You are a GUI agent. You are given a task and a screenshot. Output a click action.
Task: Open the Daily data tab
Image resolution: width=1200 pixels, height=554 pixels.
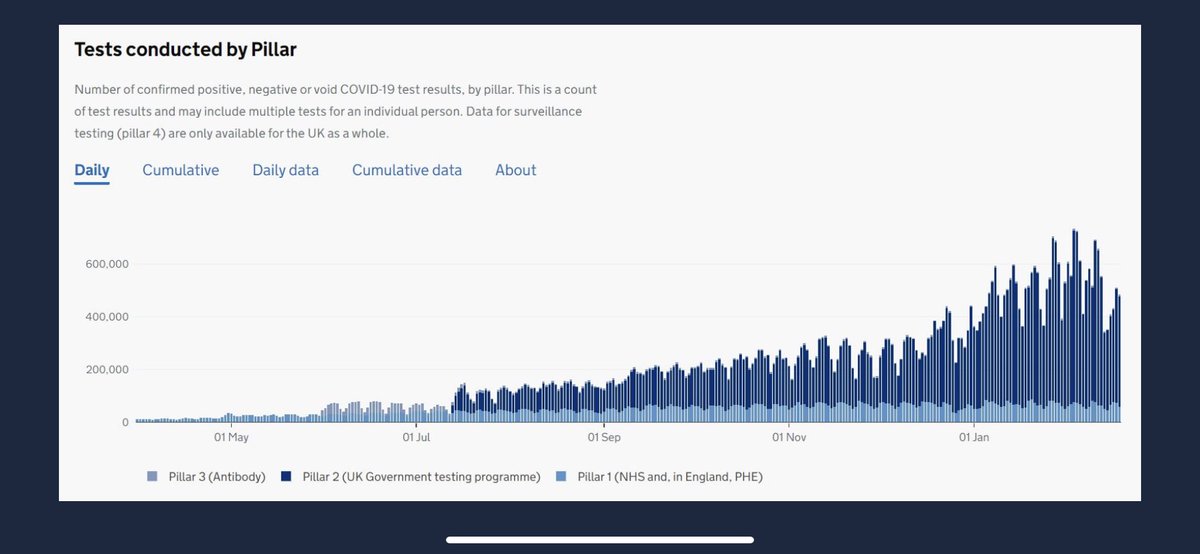(x=286, y=170)
